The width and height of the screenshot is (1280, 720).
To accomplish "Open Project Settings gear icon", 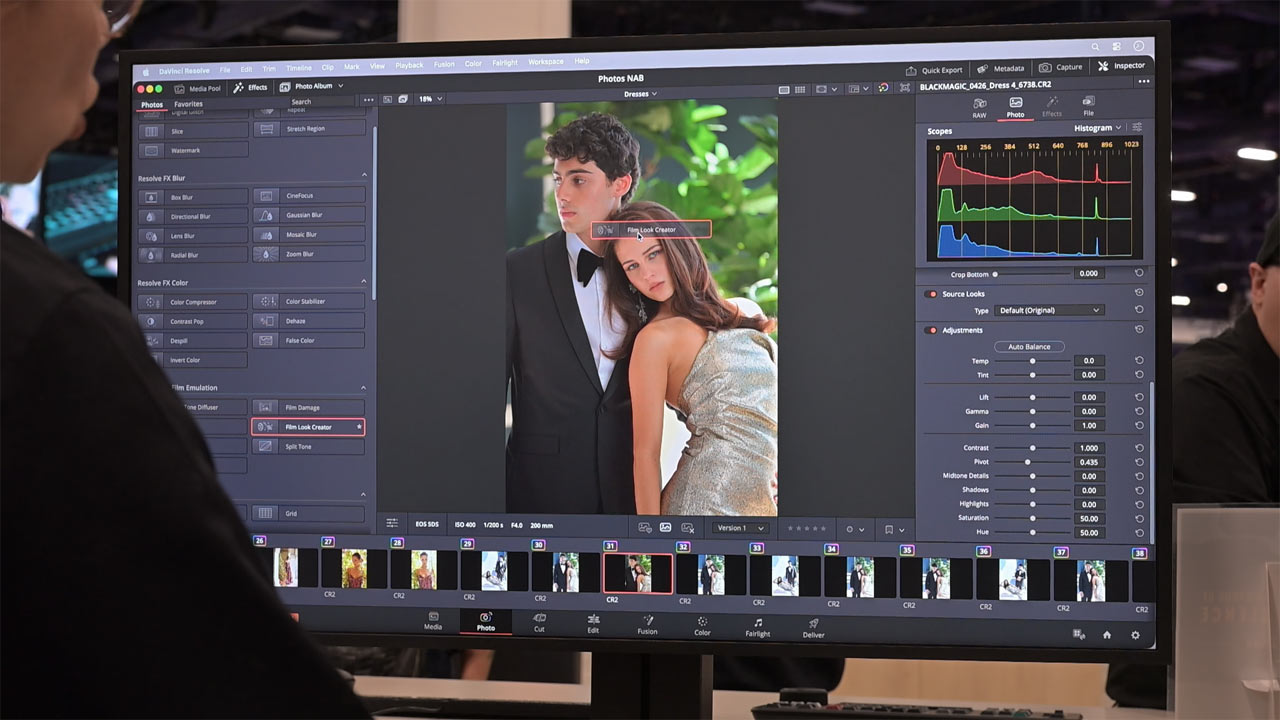I will pyautogui.click(x=1135, y=635).
